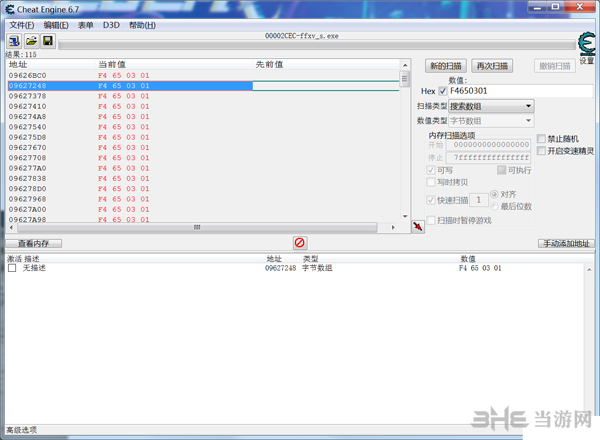Click the Cheat Engine logo settings icon
This screenshot has height=440, width=600.
(586, 45)
